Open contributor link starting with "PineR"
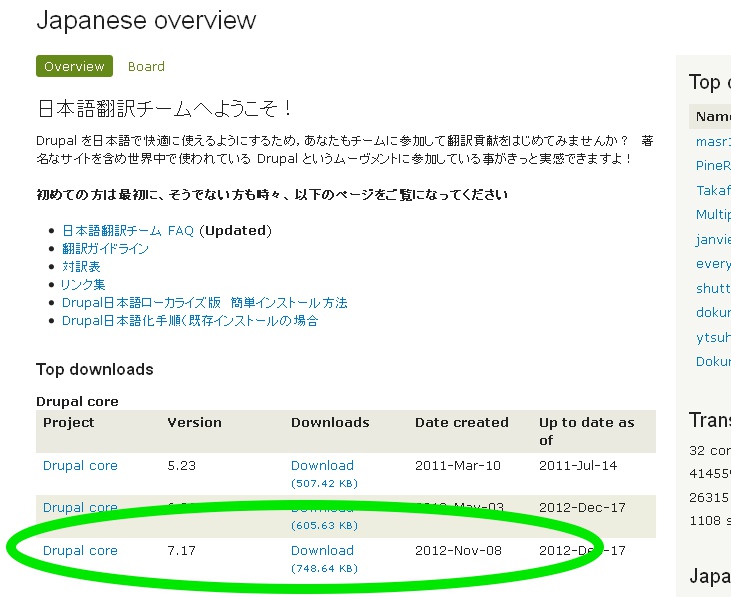The width and height of the screenshot is (731, 597). pos(713,165)
